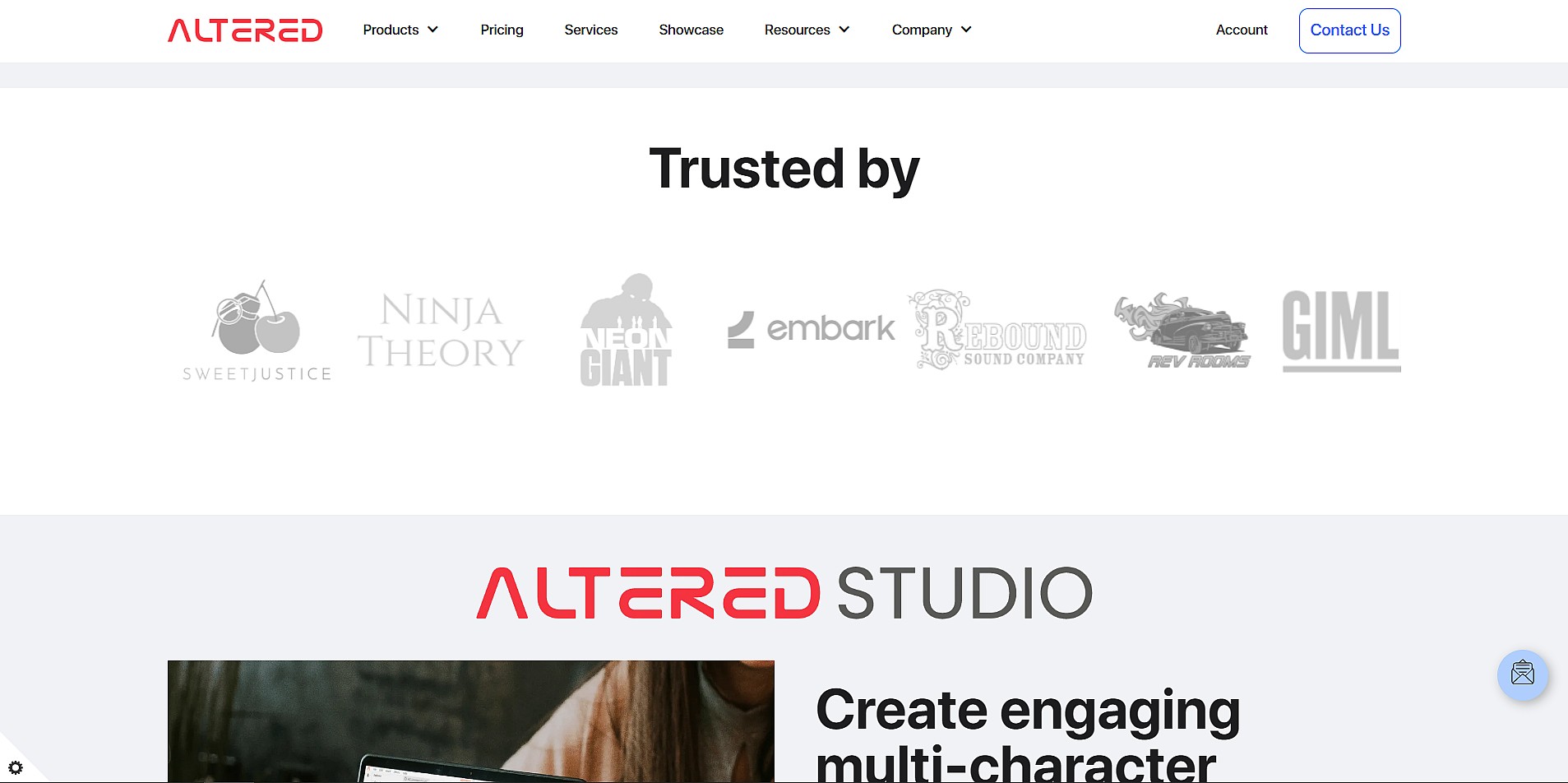The height and width of the screenshot is (783, 1568).
Task: Click the Sweet Justice cherry logo
Action: [257, 331]
